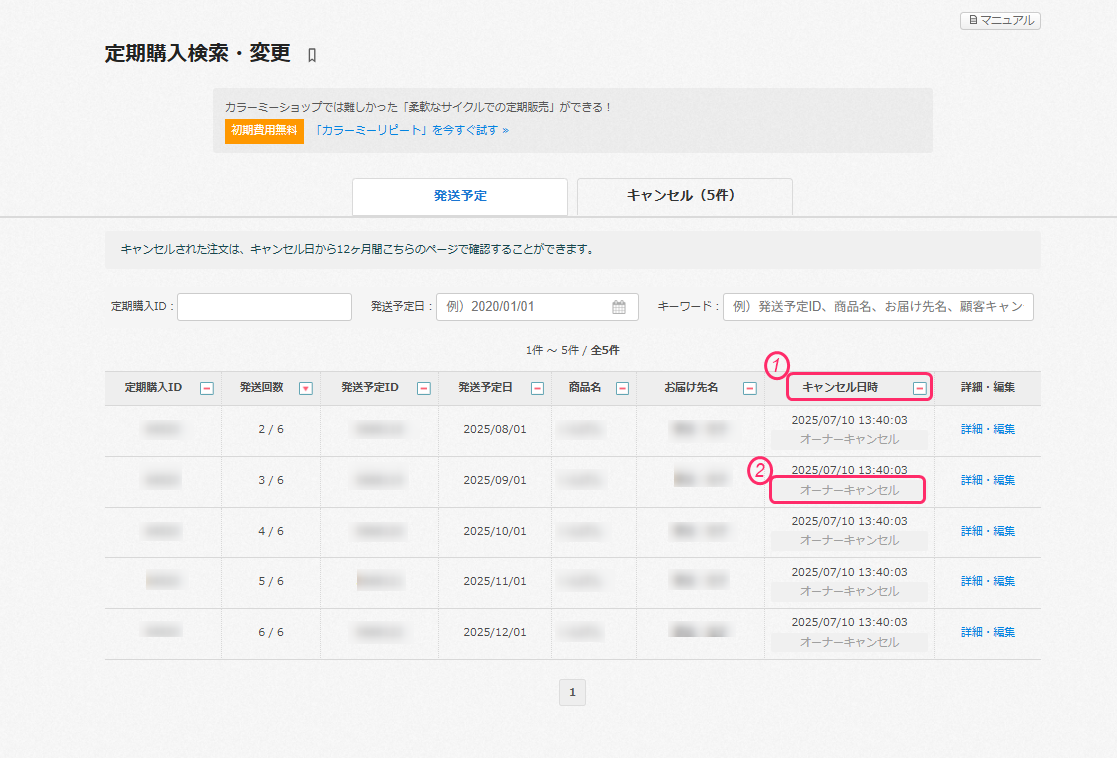The image size is (1117, 758).
Task: Go to page 1 in pagination
Action: (572, 692)
